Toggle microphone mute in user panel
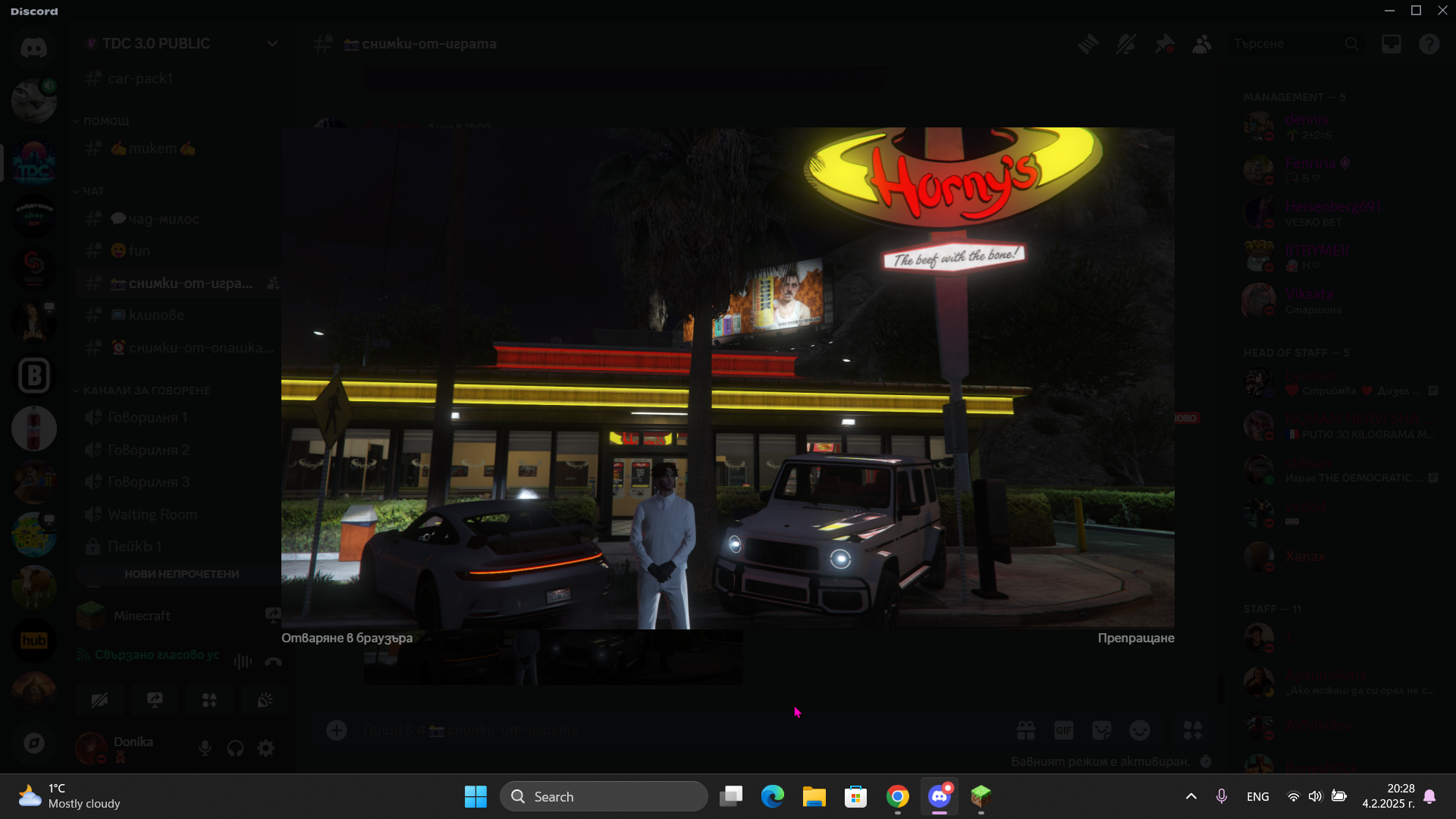This screenshot has width=1456, height=819. point(205,748)
